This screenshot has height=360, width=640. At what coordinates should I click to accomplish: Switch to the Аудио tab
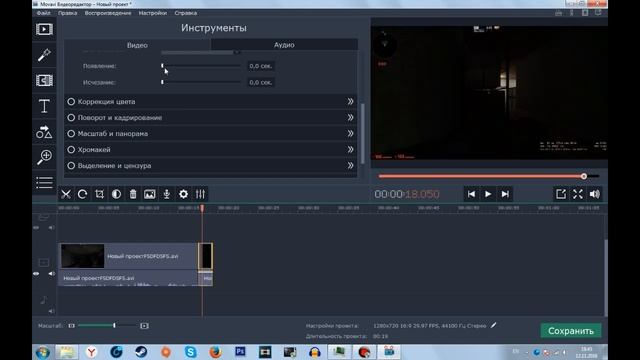[284, 45]
